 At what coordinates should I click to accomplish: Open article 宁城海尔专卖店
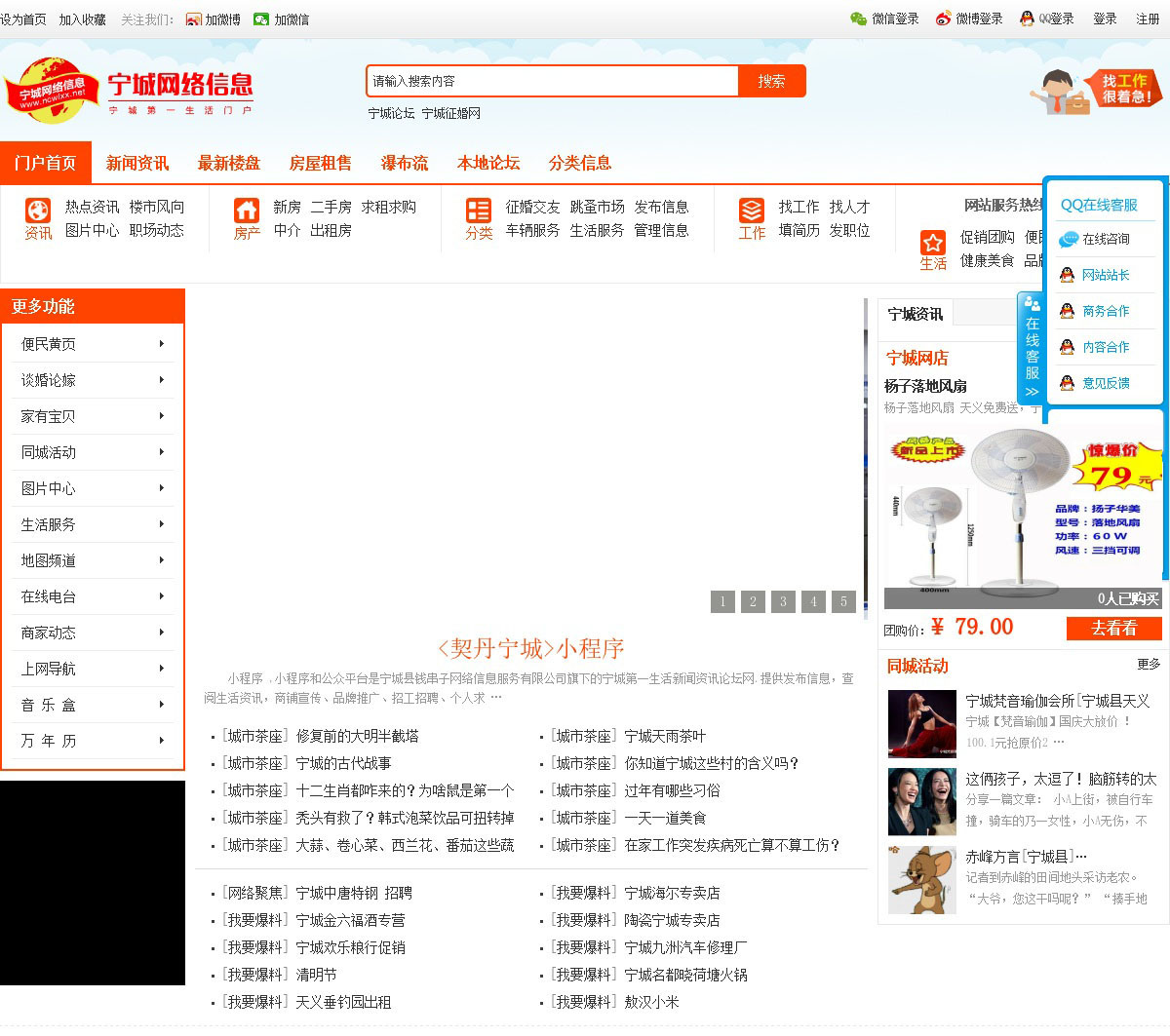672,893
